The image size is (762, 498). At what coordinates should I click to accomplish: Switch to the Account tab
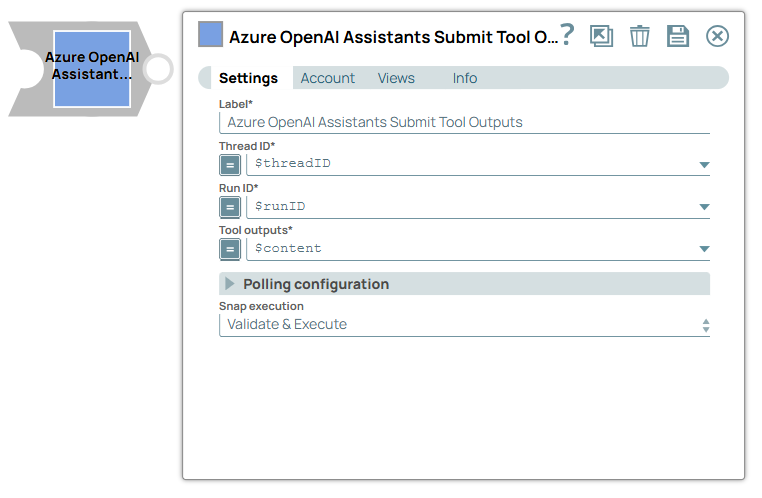[328, 78]
